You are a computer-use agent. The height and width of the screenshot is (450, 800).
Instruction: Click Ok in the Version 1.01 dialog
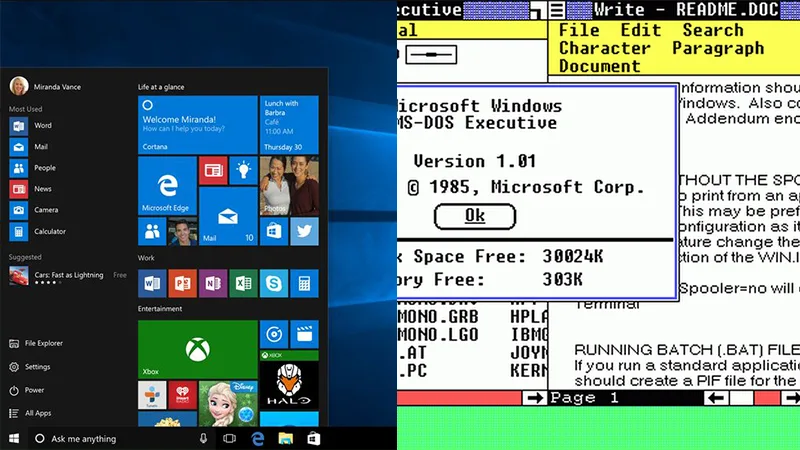click(x=474, y=216)
